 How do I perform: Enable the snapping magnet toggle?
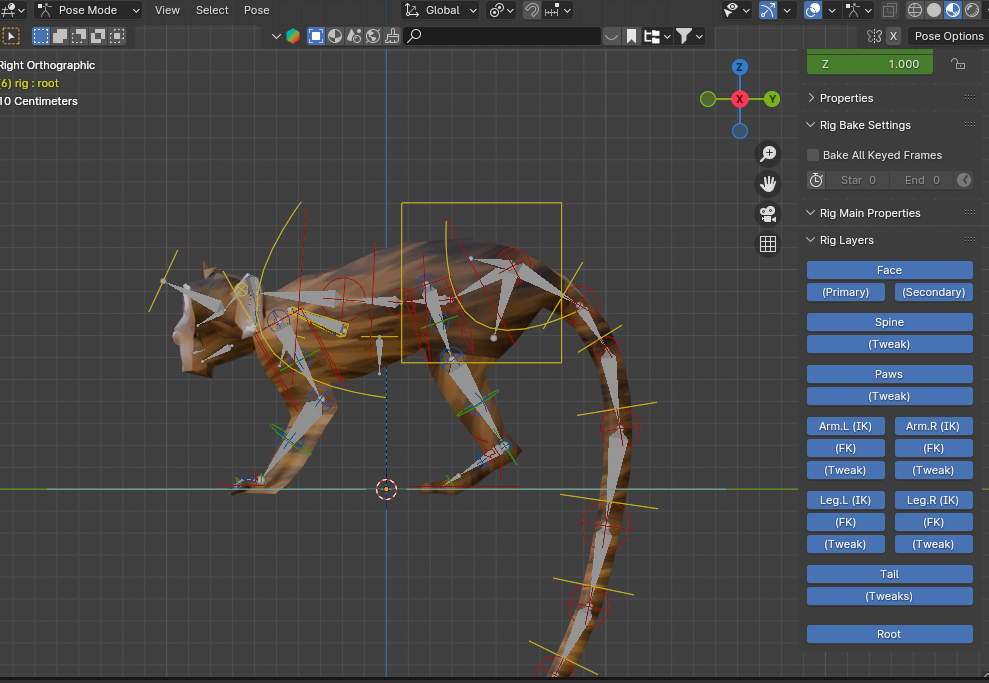[x=531, y=10]
